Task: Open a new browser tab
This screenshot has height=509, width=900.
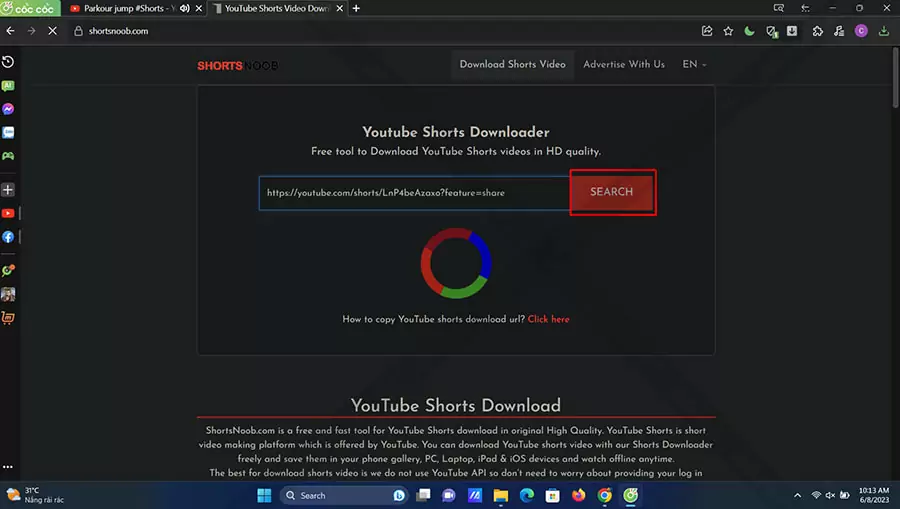Action: (356, 8)
